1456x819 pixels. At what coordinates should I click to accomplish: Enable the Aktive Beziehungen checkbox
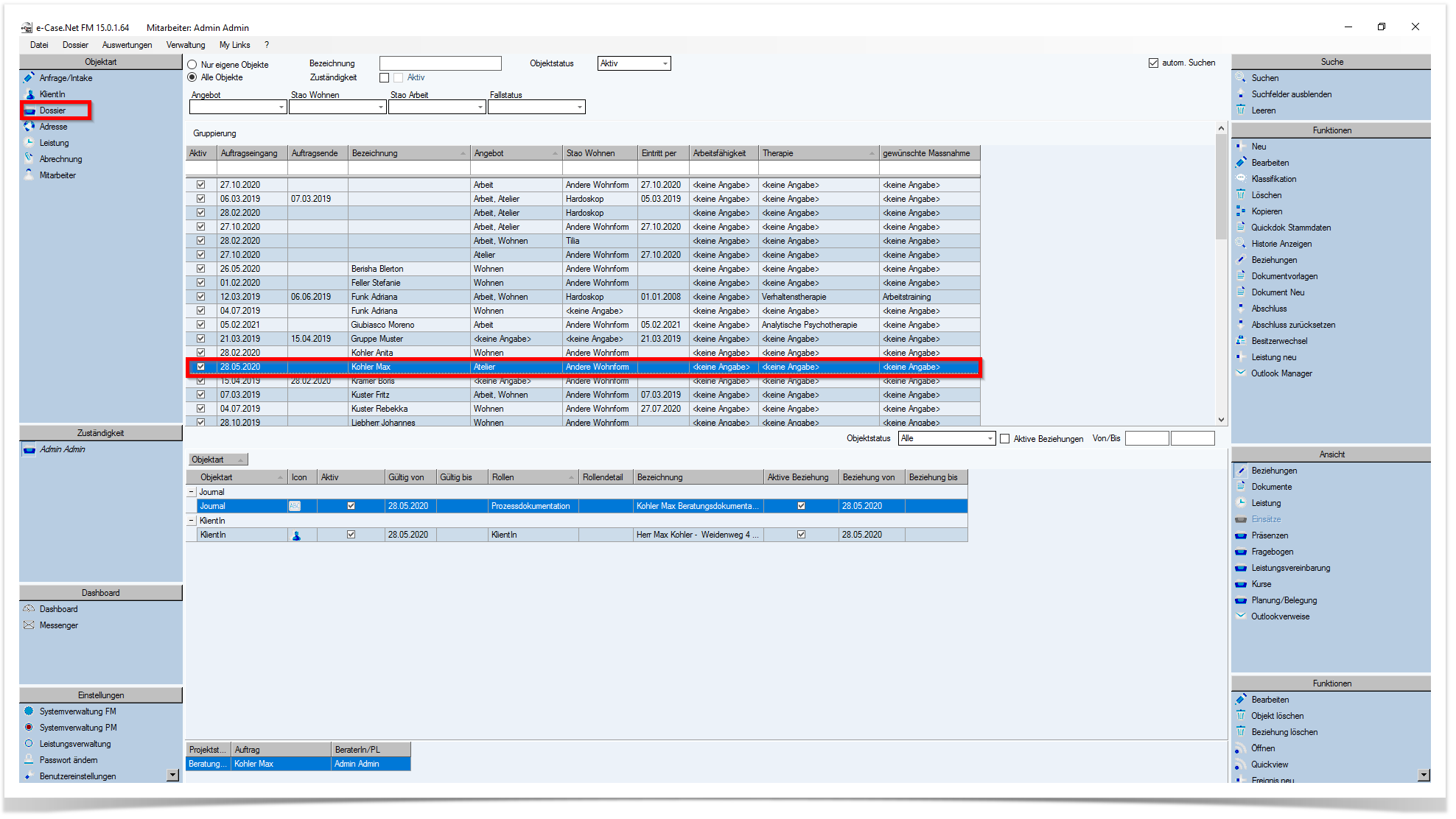point(1004,439)
